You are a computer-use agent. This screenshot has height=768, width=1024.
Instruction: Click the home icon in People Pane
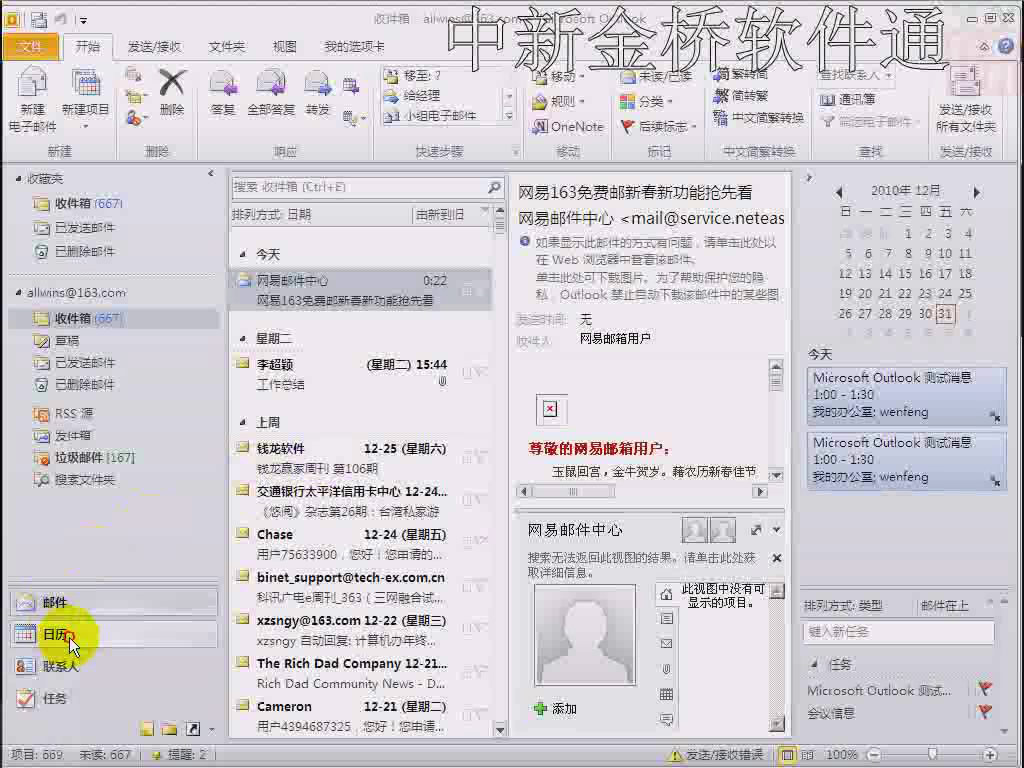click(666, 594)
